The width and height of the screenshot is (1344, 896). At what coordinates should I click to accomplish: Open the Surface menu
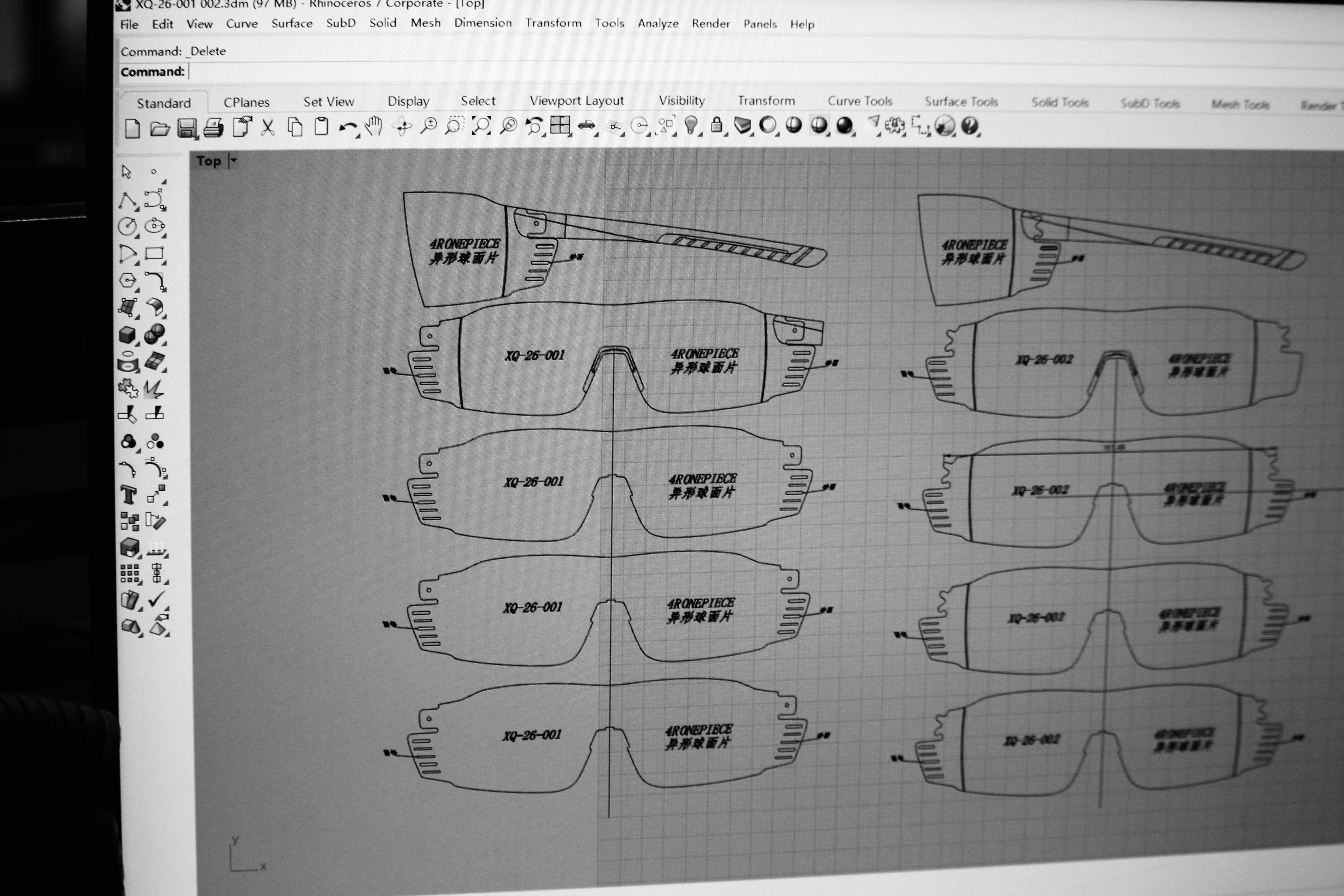tap(291, 23)
